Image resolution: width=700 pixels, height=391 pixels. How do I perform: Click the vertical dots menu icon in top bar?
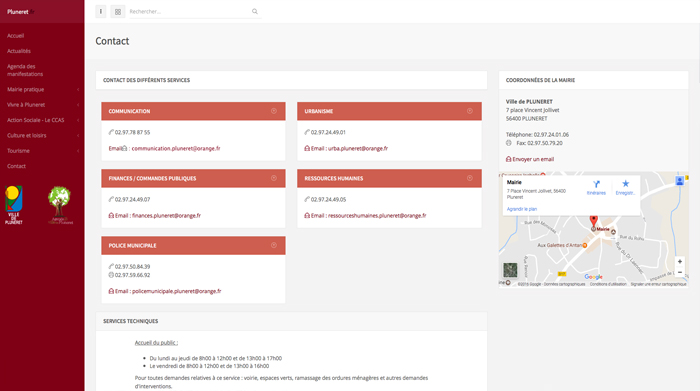tap(101, 12)
